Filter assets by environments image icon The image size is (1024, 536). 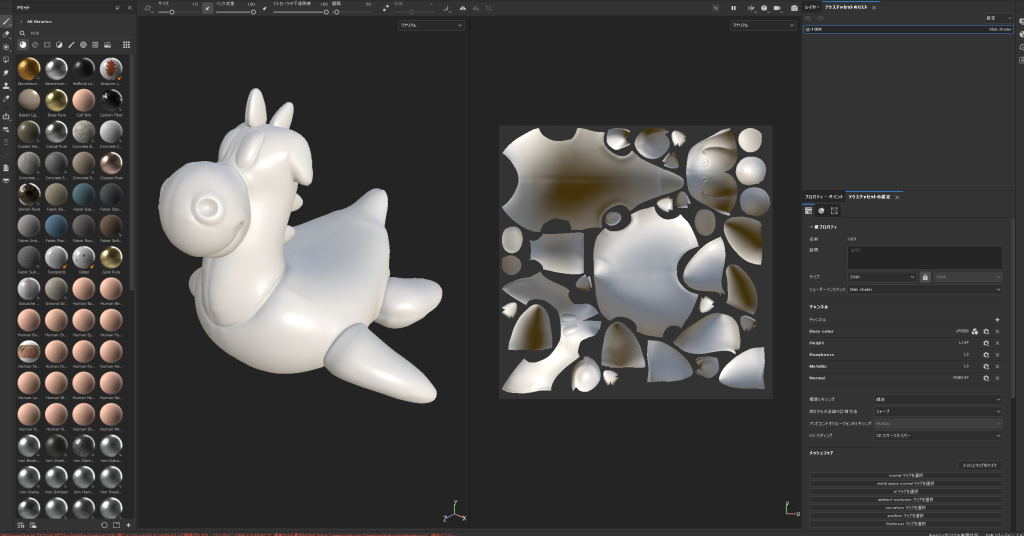107,45
